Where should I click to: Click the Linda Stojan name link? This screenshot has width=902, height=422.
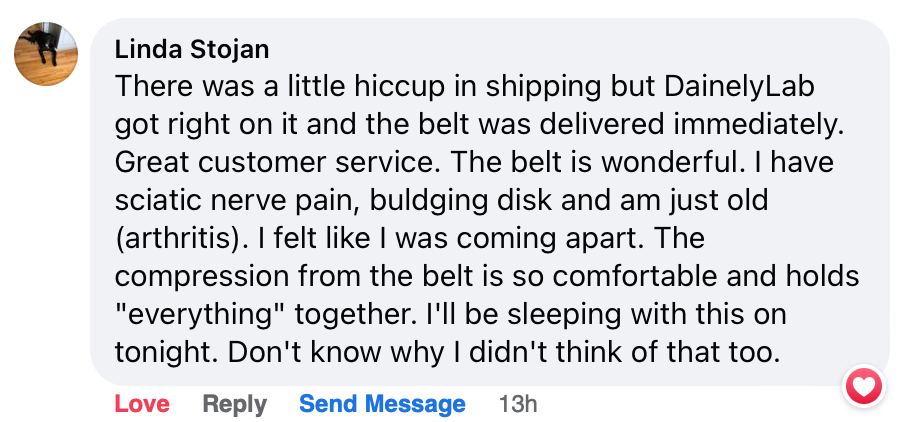pyautogui.click(x=192, y=49)
